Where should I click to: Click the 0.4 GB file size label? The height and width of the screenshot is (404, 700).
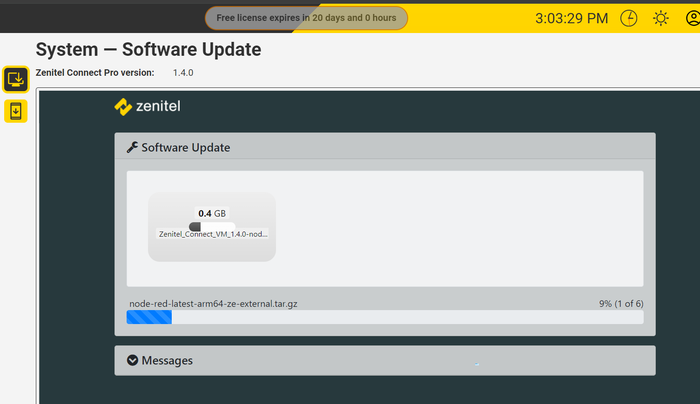coord(212,213)
